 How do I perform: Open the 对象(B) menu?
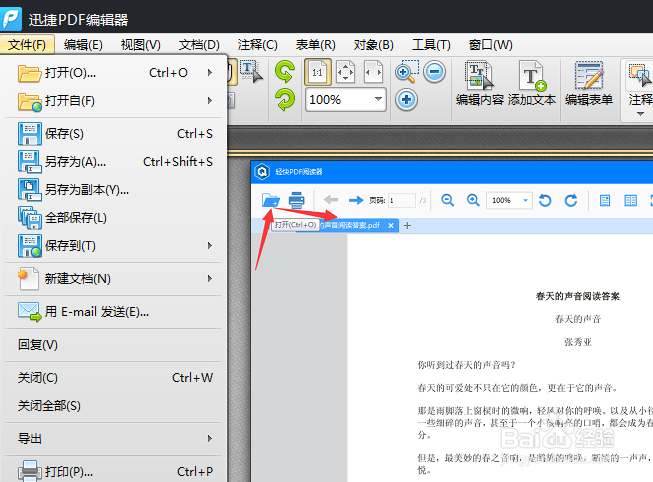(373, 45)
